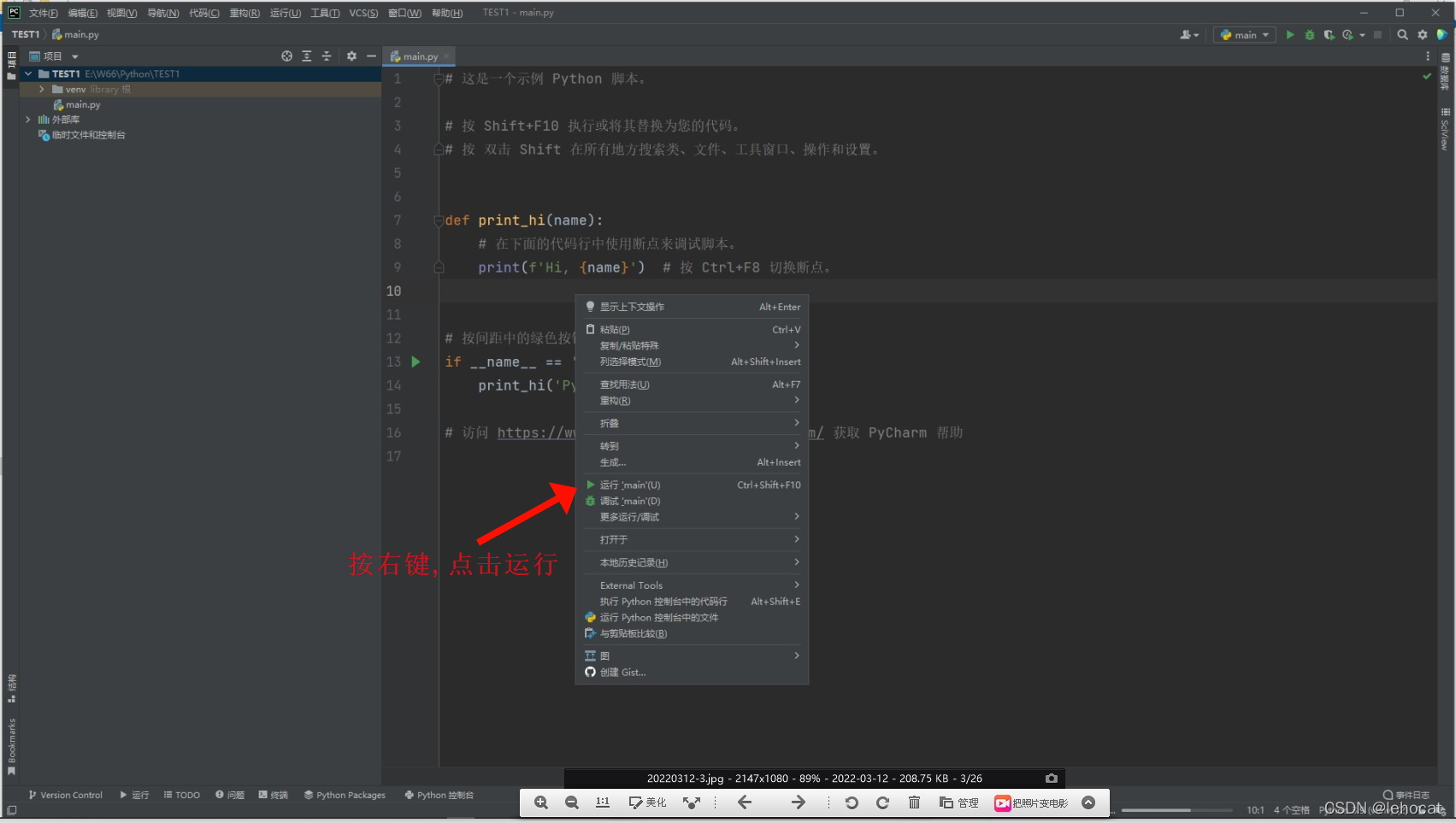Expand the venv folder

tap(41, 89)
